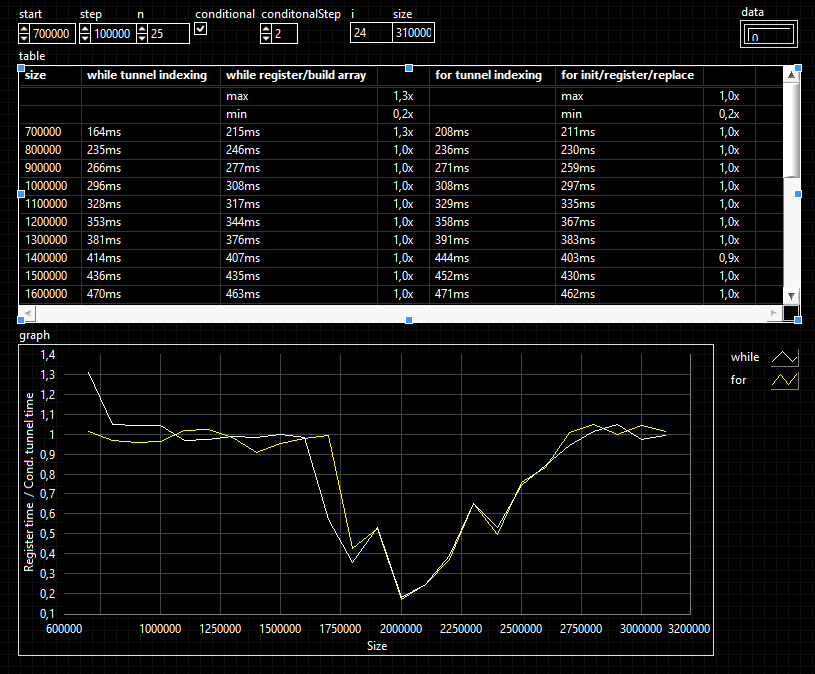Increment the step stepper arrow

[85, 29]
